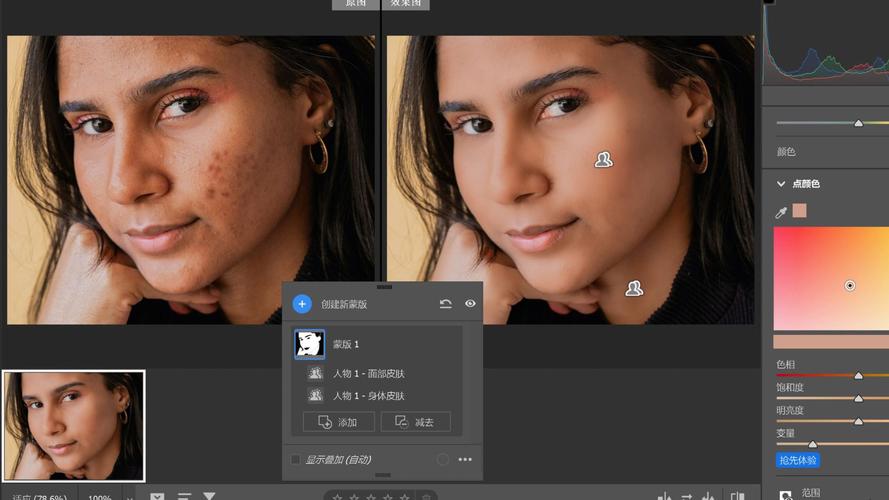Collapse the 点颜色 section chevron
Screen dimensions: 889x500
781,184
